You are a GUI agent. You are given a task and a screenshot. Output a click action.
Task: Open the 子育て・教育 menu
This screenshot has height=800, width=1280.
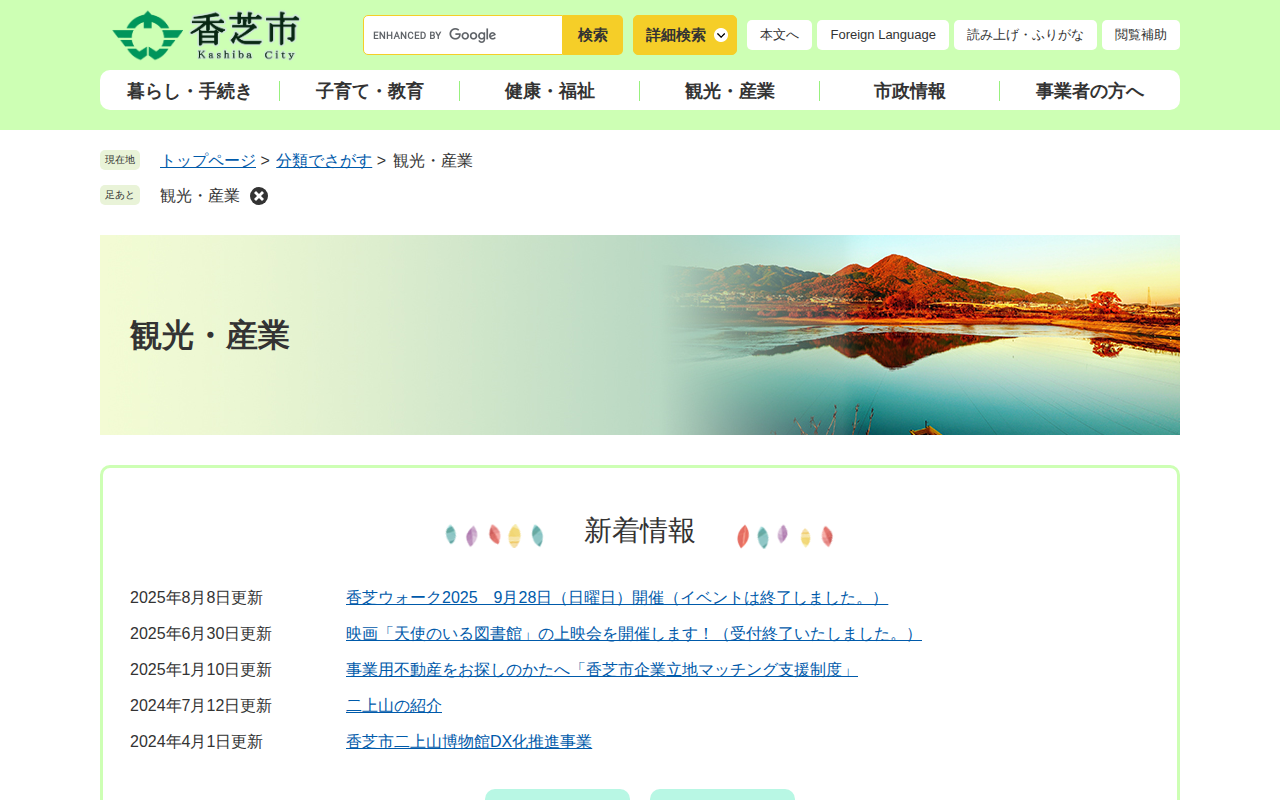(370, 91)
